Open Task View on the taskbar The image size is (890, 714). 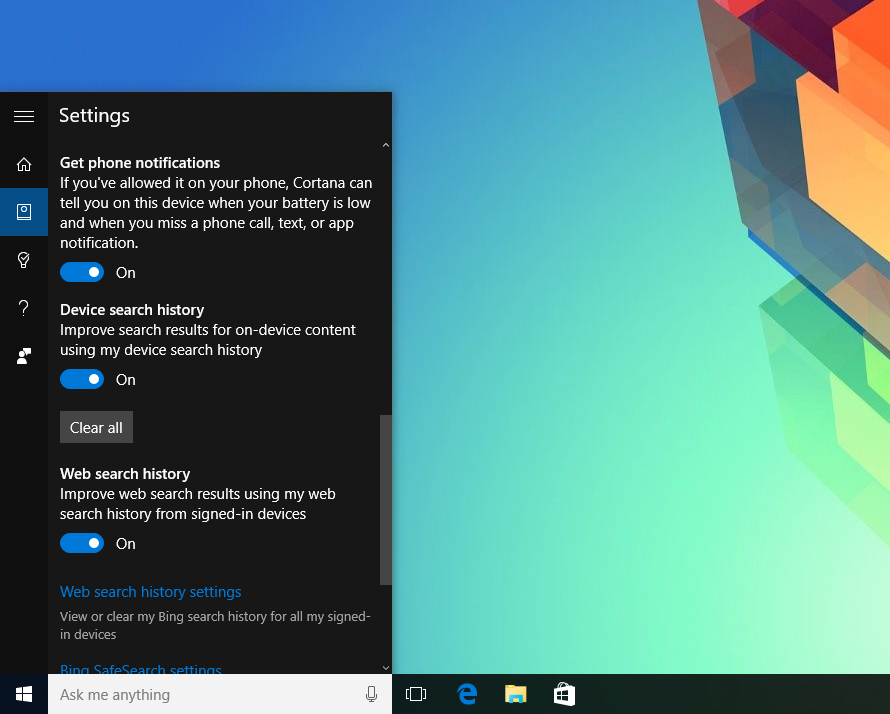click(416, 694)
